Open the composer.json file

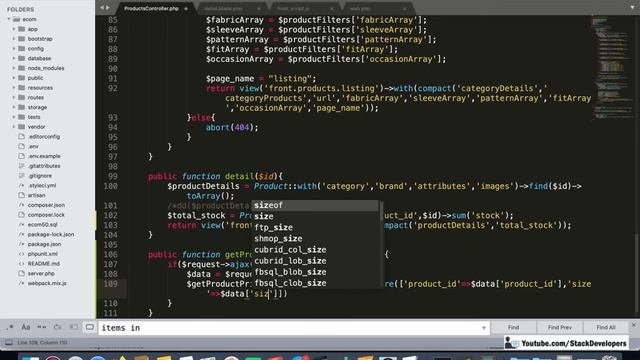(46, 205)
